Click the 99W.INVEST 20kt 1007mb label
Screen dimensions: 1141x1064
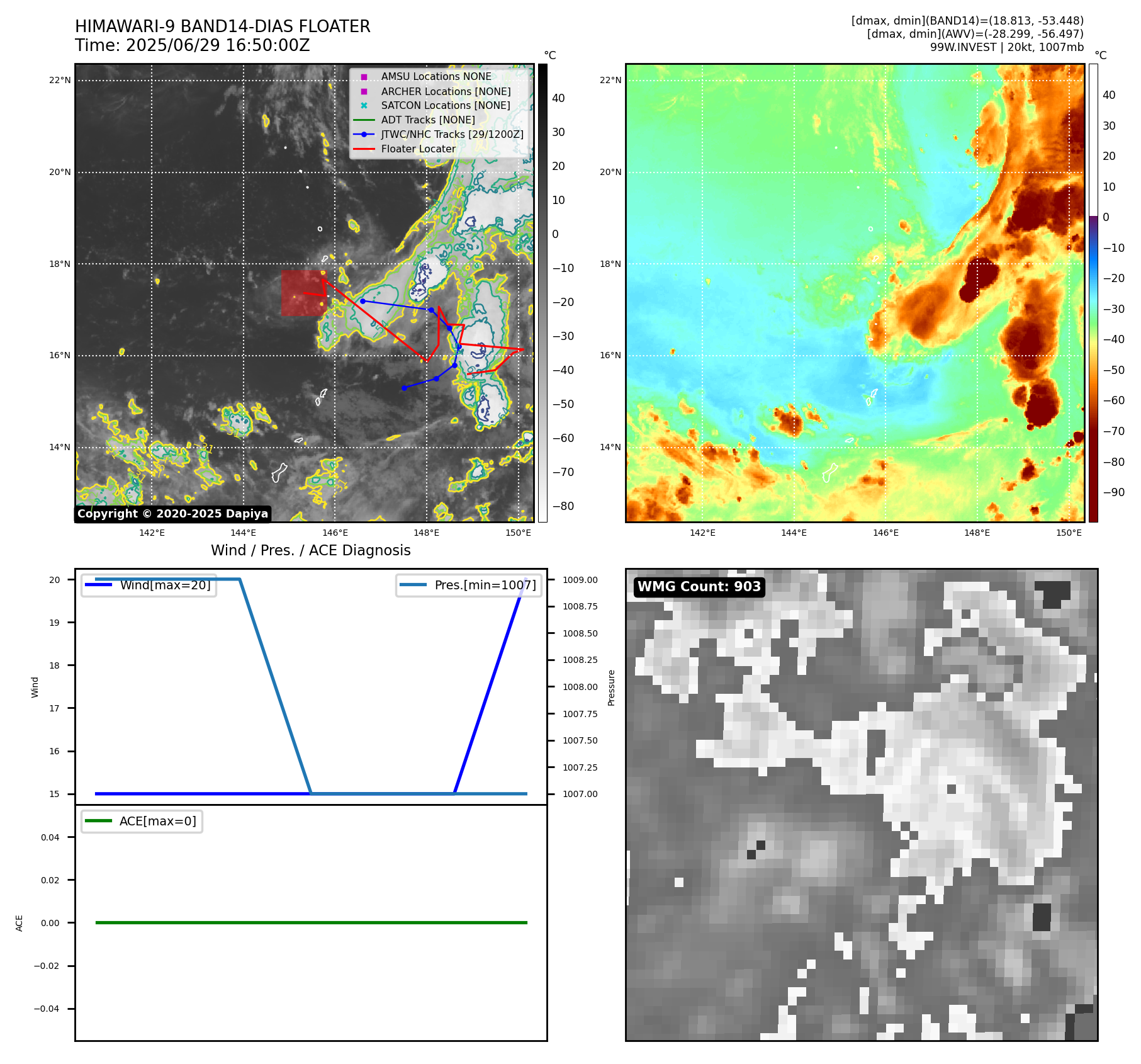[x=1007, y=47]
